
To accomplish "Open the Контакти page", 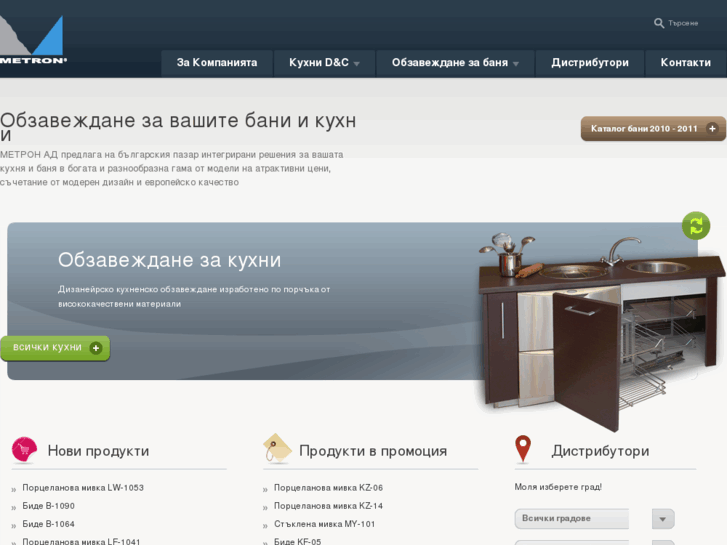I will 686,63.
